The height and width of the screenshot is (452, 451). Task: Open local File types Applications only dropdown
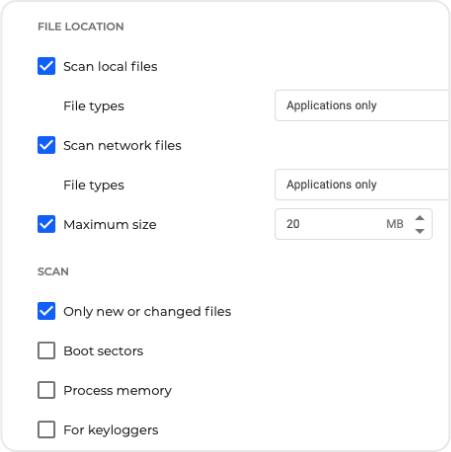362,105
